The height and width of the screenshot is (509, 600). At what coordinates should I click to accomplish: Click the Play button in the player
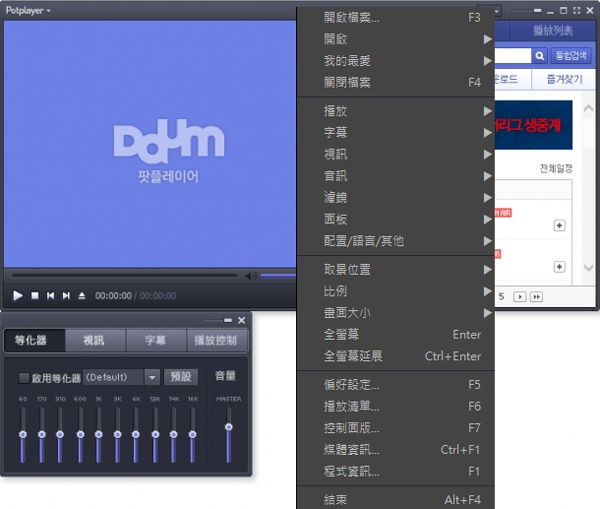pyautogui.click(x=17, y=295)
